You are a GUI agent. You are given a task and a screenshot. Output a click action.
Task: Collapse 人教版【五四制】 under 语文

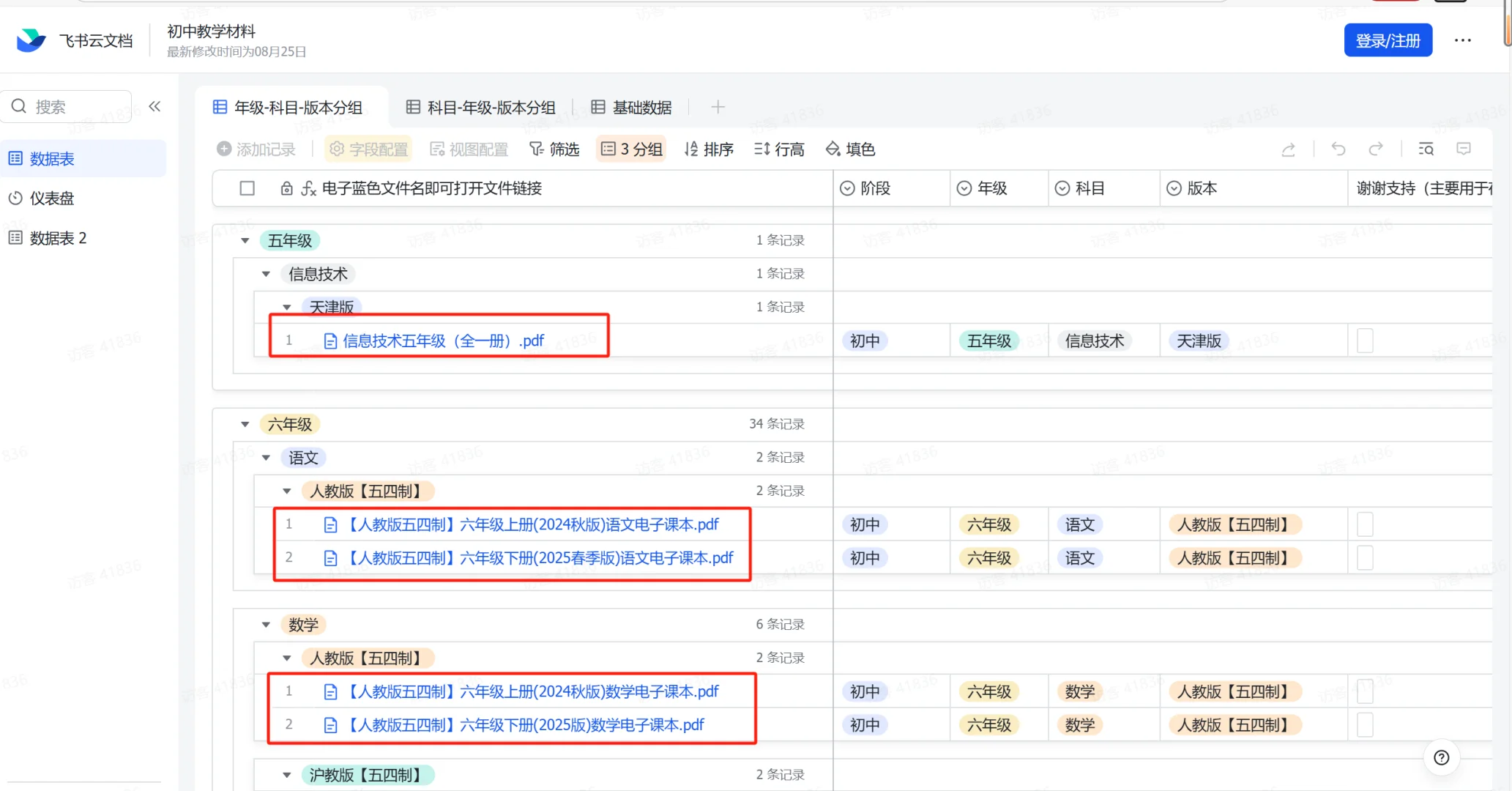[x=287, y=491]
